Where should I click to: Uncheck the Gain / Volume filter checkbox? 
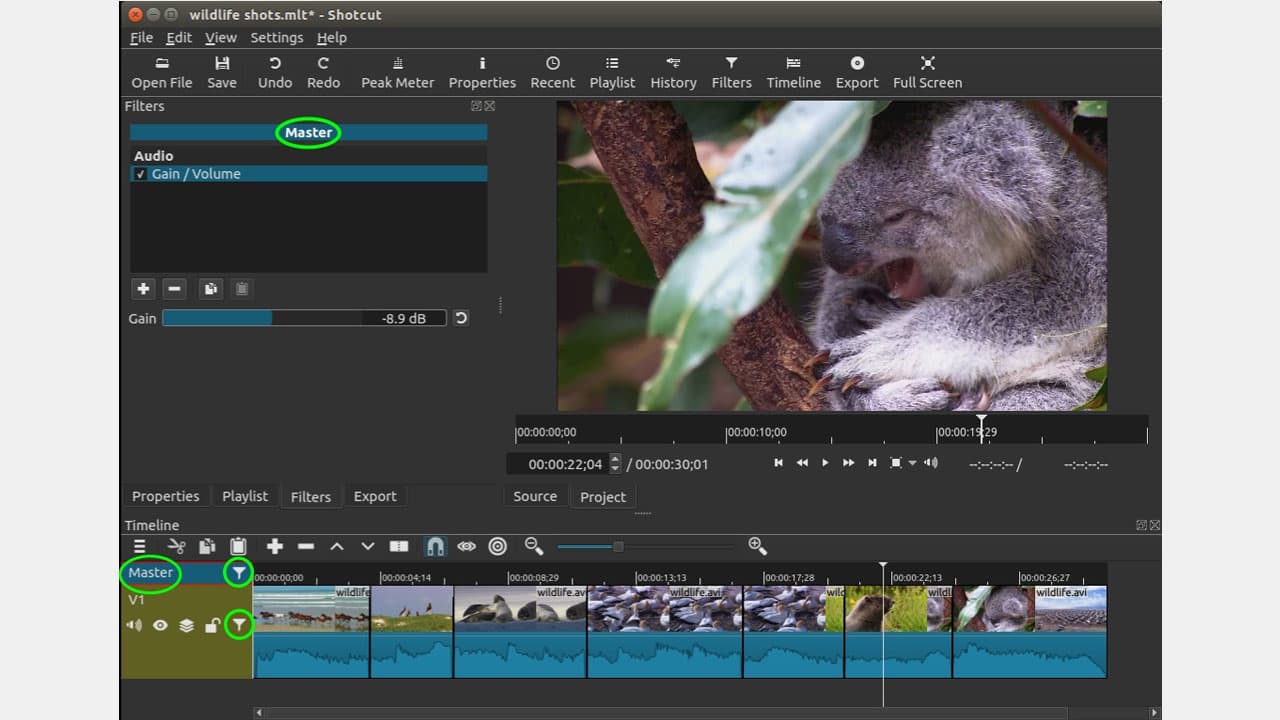point(140,174)
